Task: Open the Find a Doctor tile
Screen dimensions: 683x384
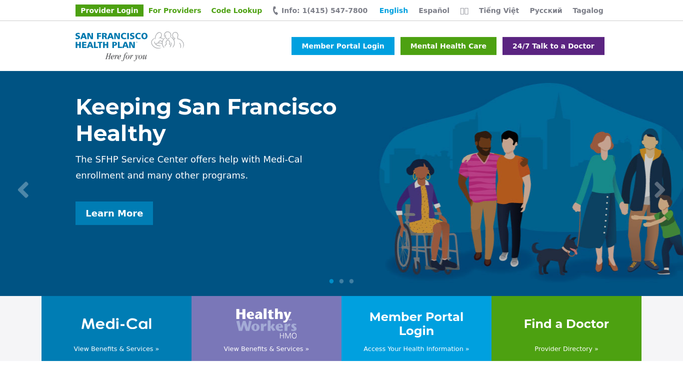Action: coord(566,328)
